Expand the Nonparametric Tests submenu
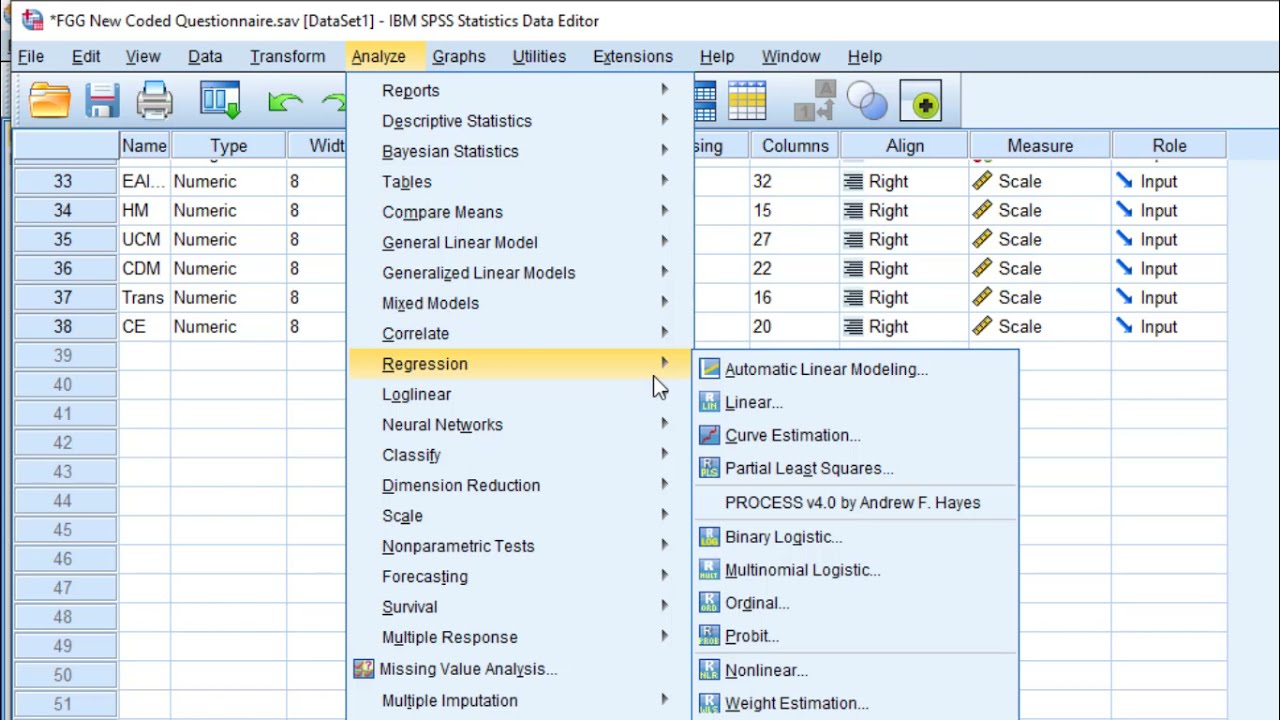 click(x=520, y=546)
